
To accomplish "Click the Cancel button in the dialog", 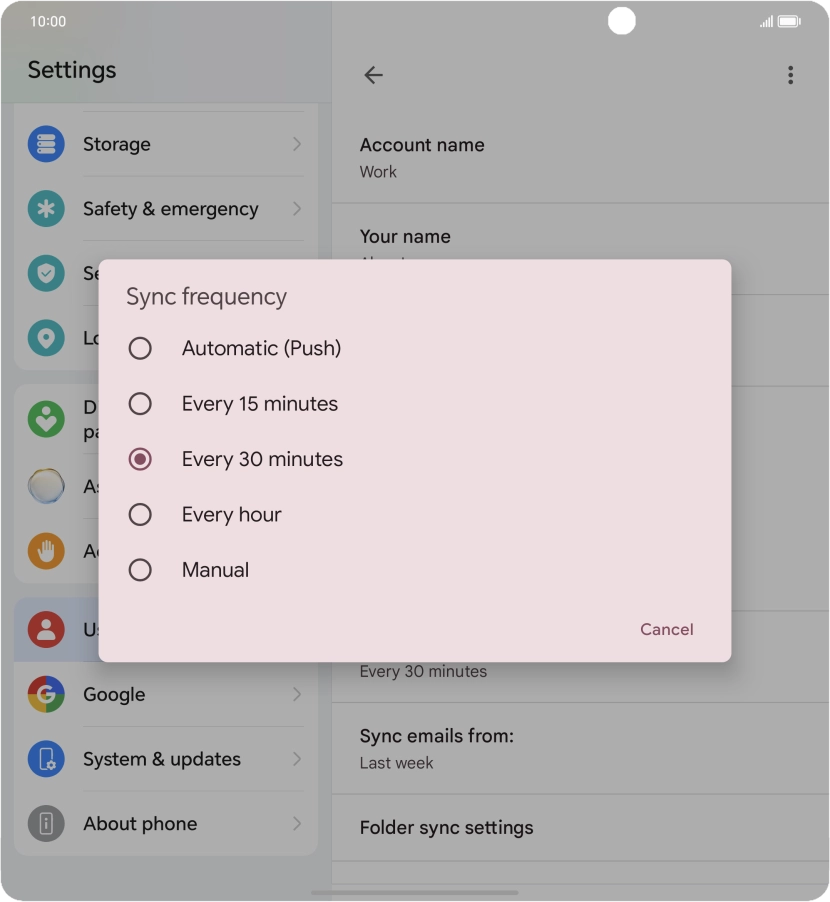I will pos(666,629).
